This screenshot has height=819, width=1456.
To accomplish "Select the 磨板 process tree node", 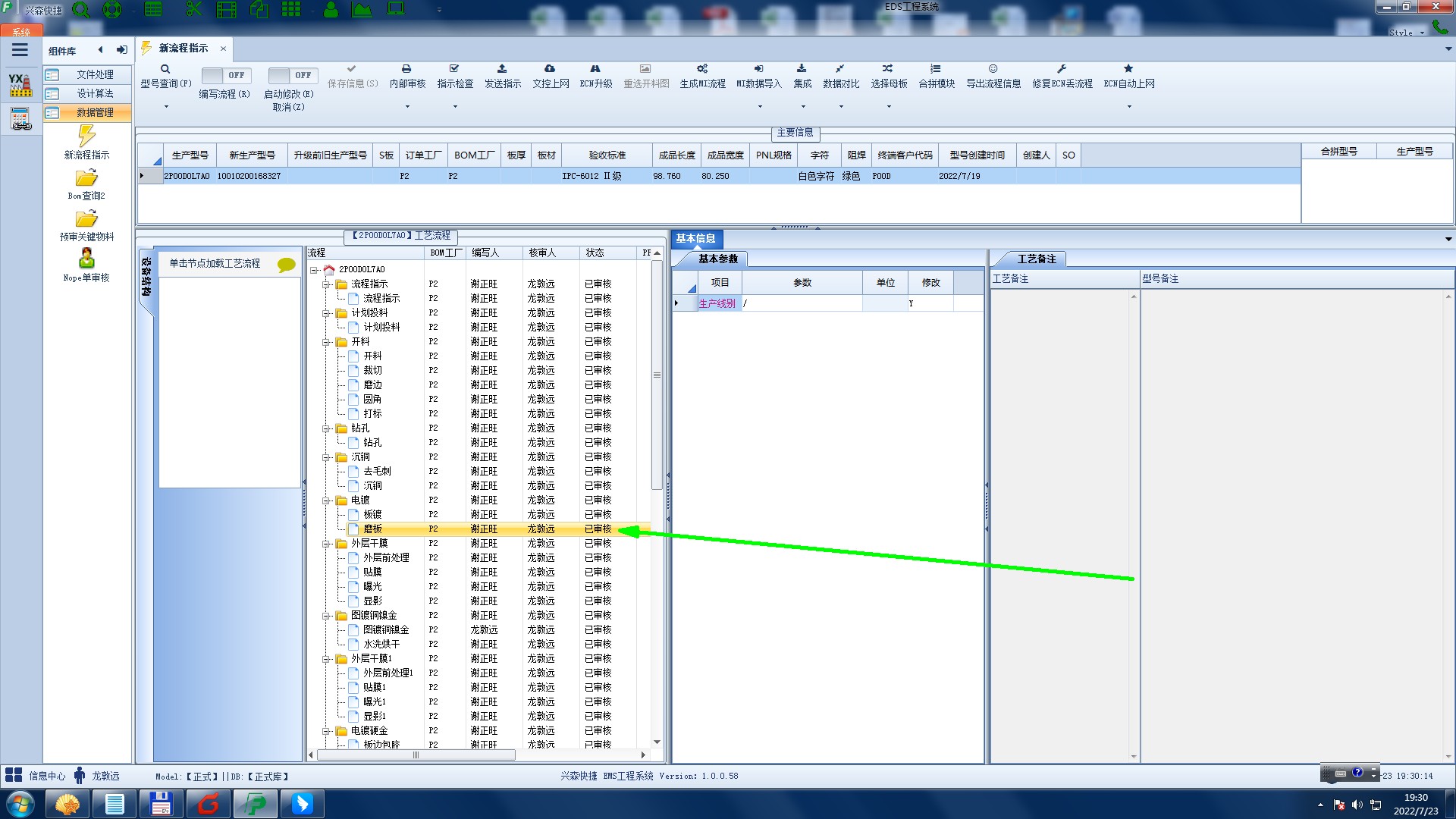I will 372,529.
